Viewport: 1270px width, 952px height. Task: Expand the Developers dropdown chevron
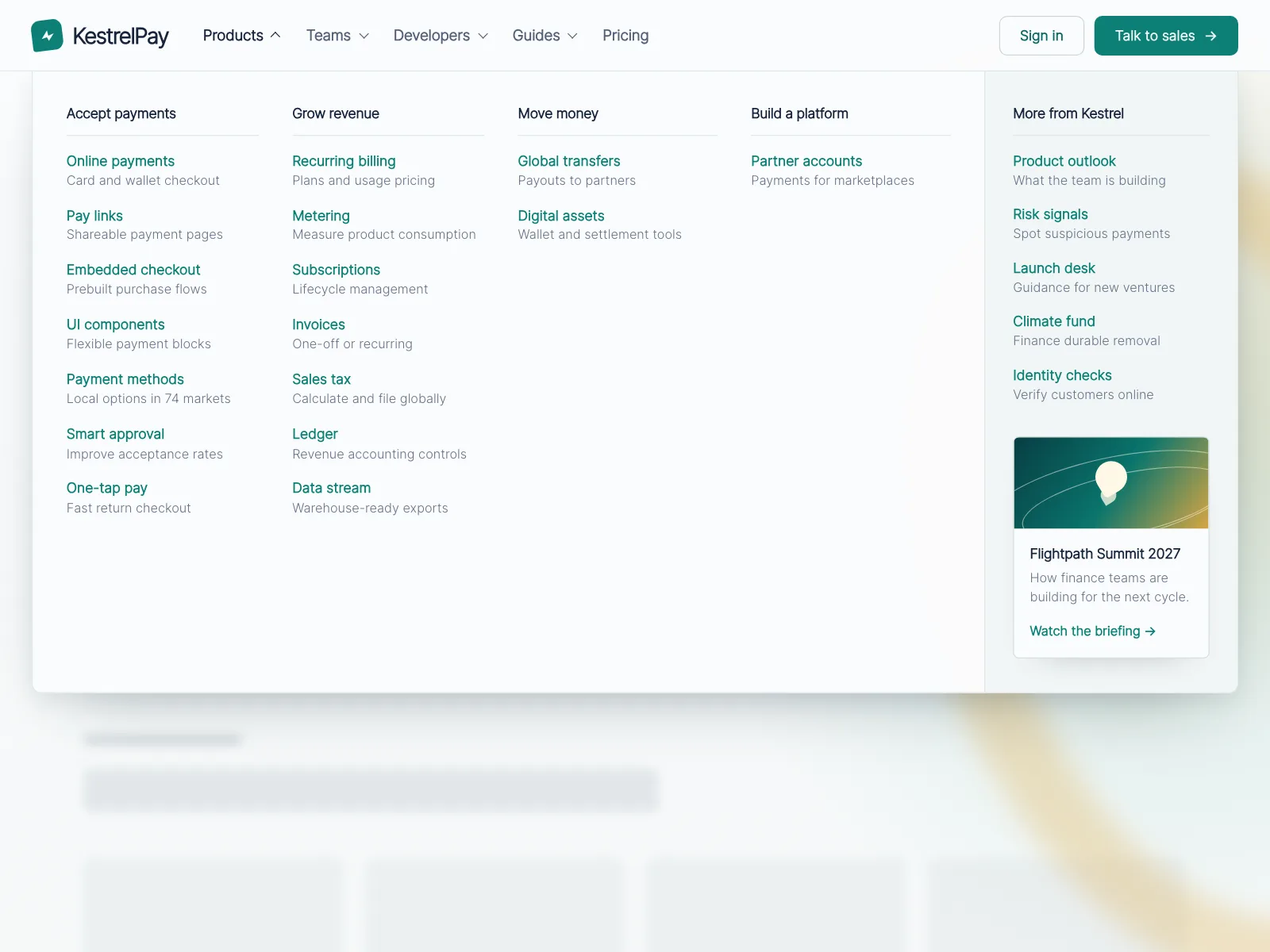point(483,36)
